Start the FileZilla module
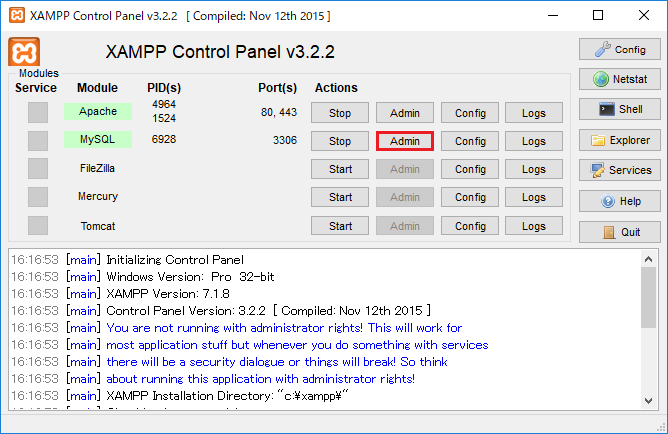Image resolution: width=668 pixels, height=434 pixels. pyautogui.click(x=340, y=169)
